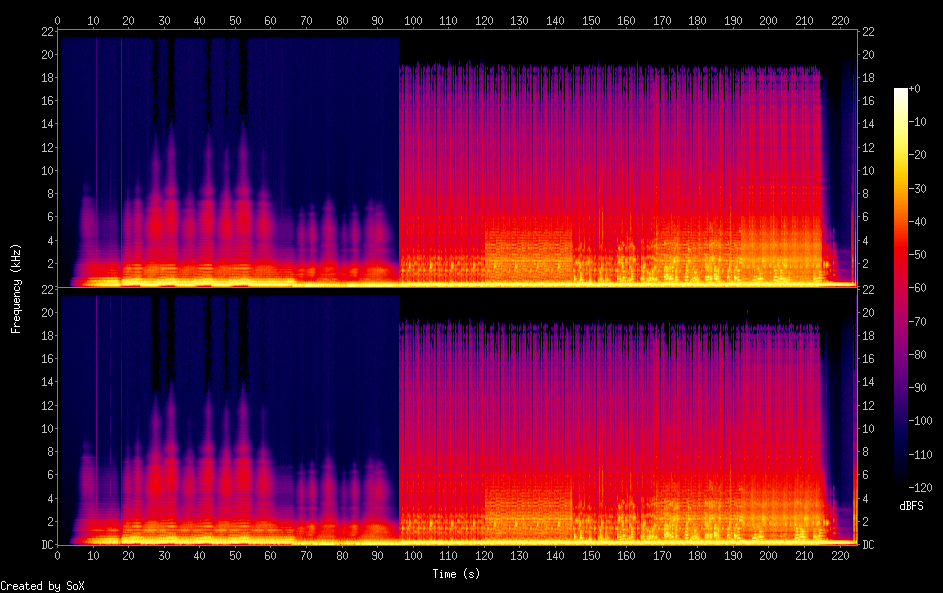Click the 22 label at top-left frequency axis
The height and width of the screenshot is (593, 943).
[45, 33]
